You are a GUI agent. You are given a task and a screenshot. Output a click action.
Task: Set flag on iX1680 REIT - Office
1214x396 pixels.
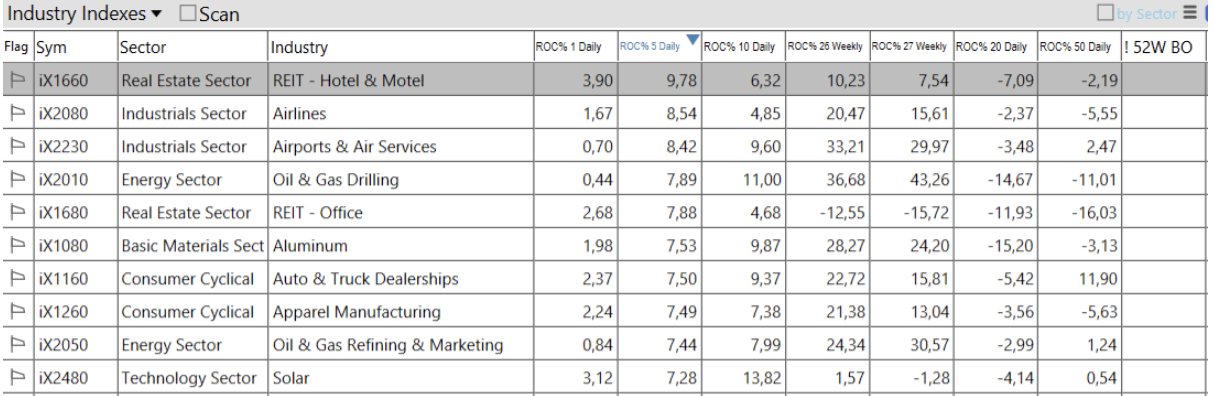(16, 213)
